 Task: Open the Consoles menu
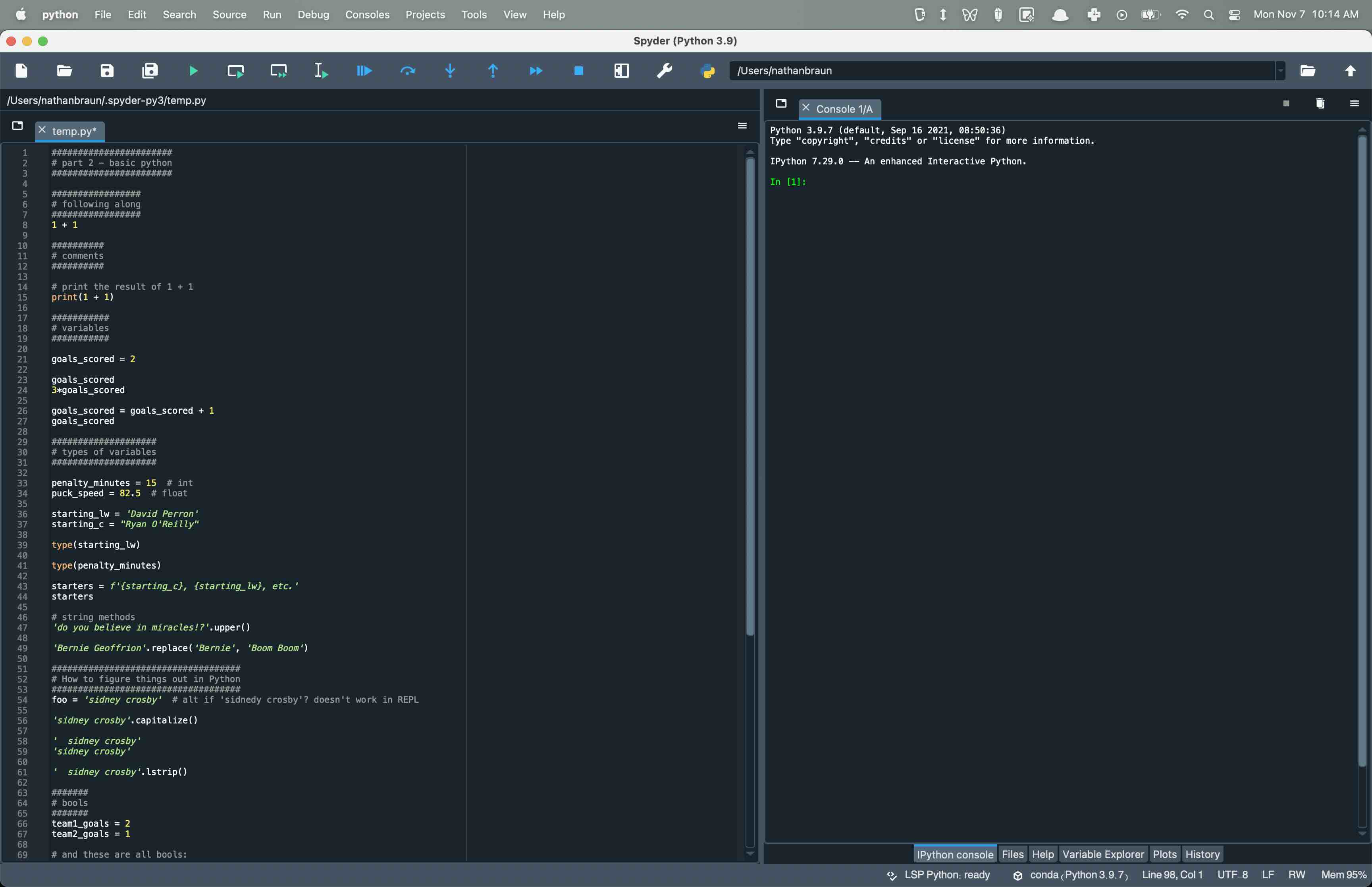point(367,15)
